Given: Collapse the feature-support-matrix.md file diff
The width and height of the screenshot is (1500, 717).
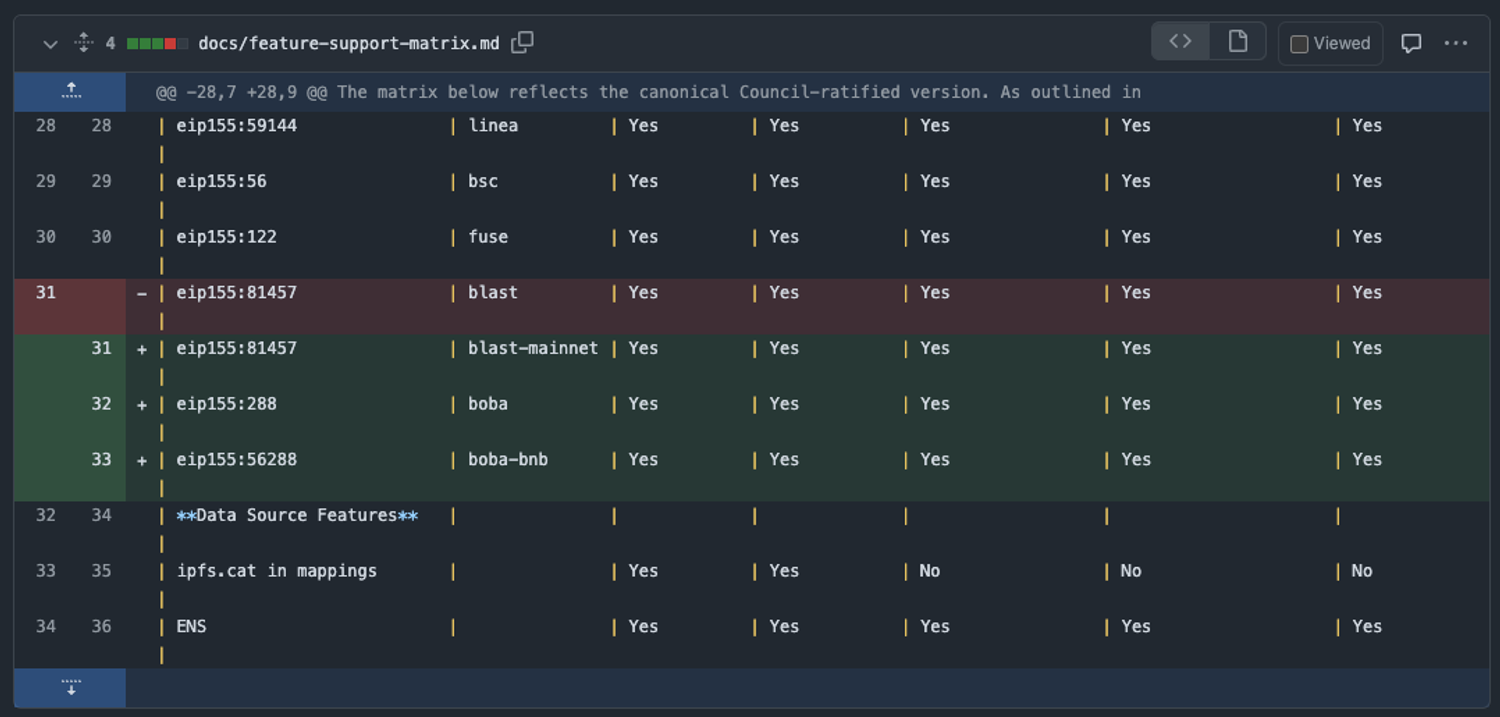Looking at the screenshot, I should coord(50,44).
